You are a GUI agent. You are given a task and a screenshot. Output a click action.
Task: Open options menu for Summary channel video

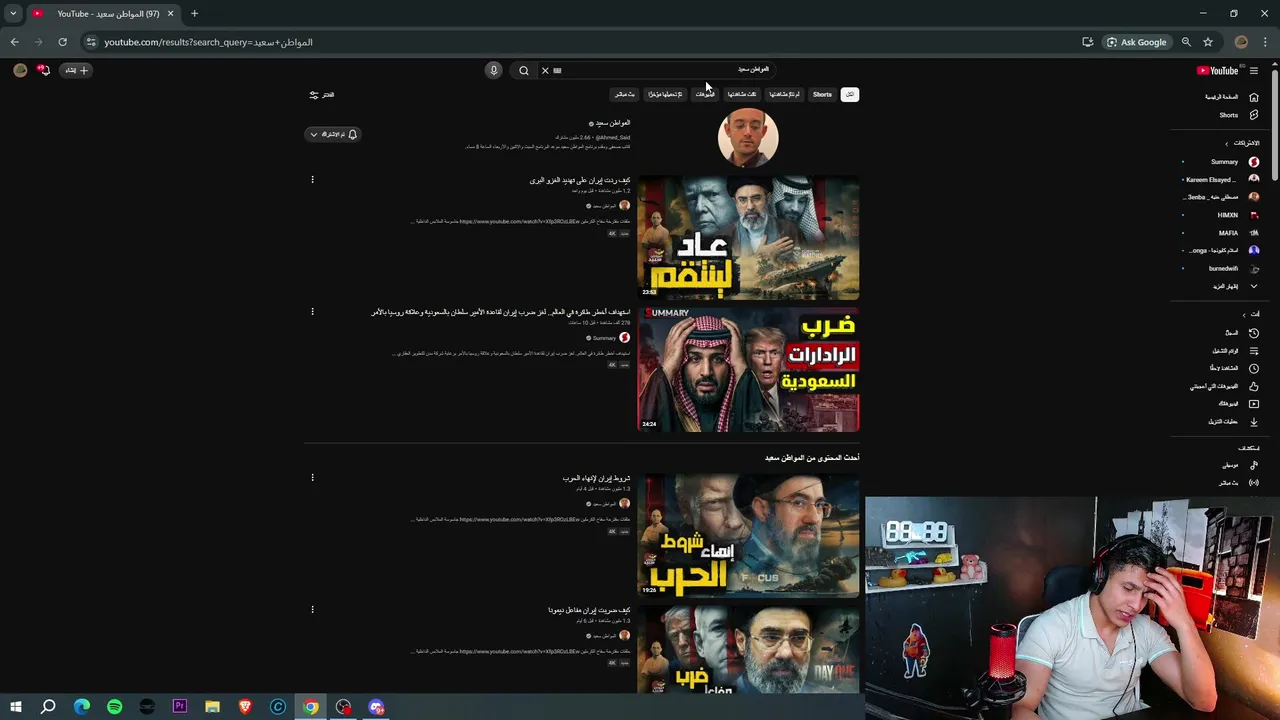[x=312, y=312]
